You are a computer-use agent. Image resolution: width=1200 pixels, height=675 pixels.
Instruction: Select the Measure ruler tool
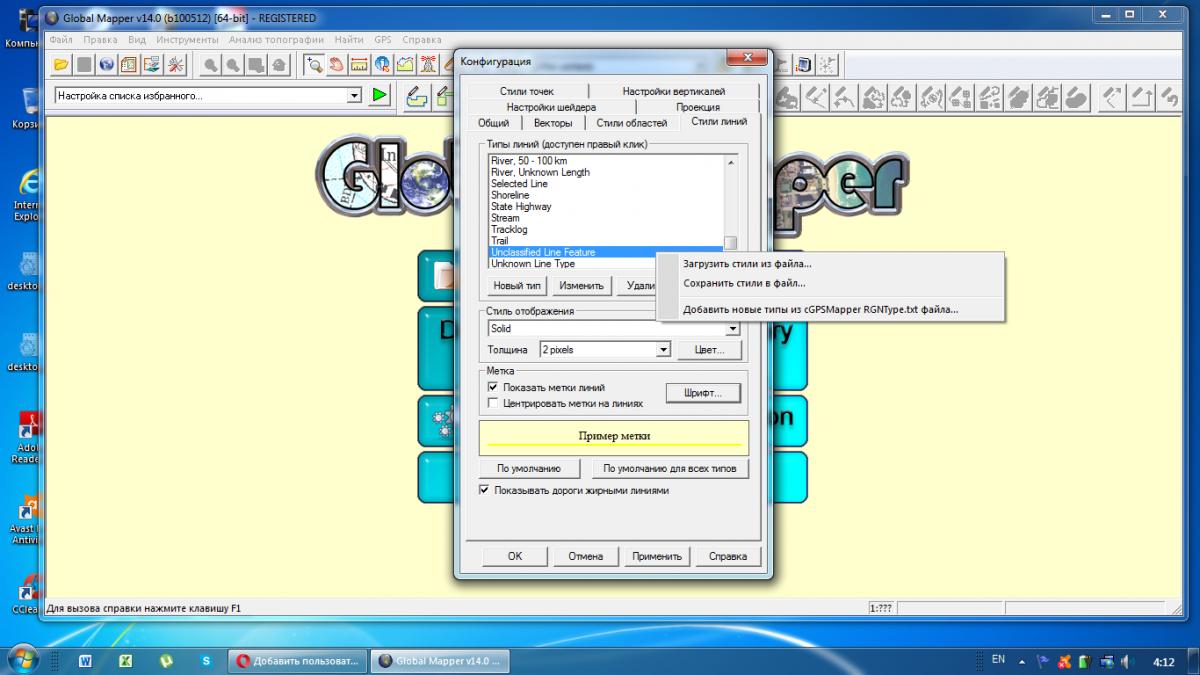[x=359, y=65]
